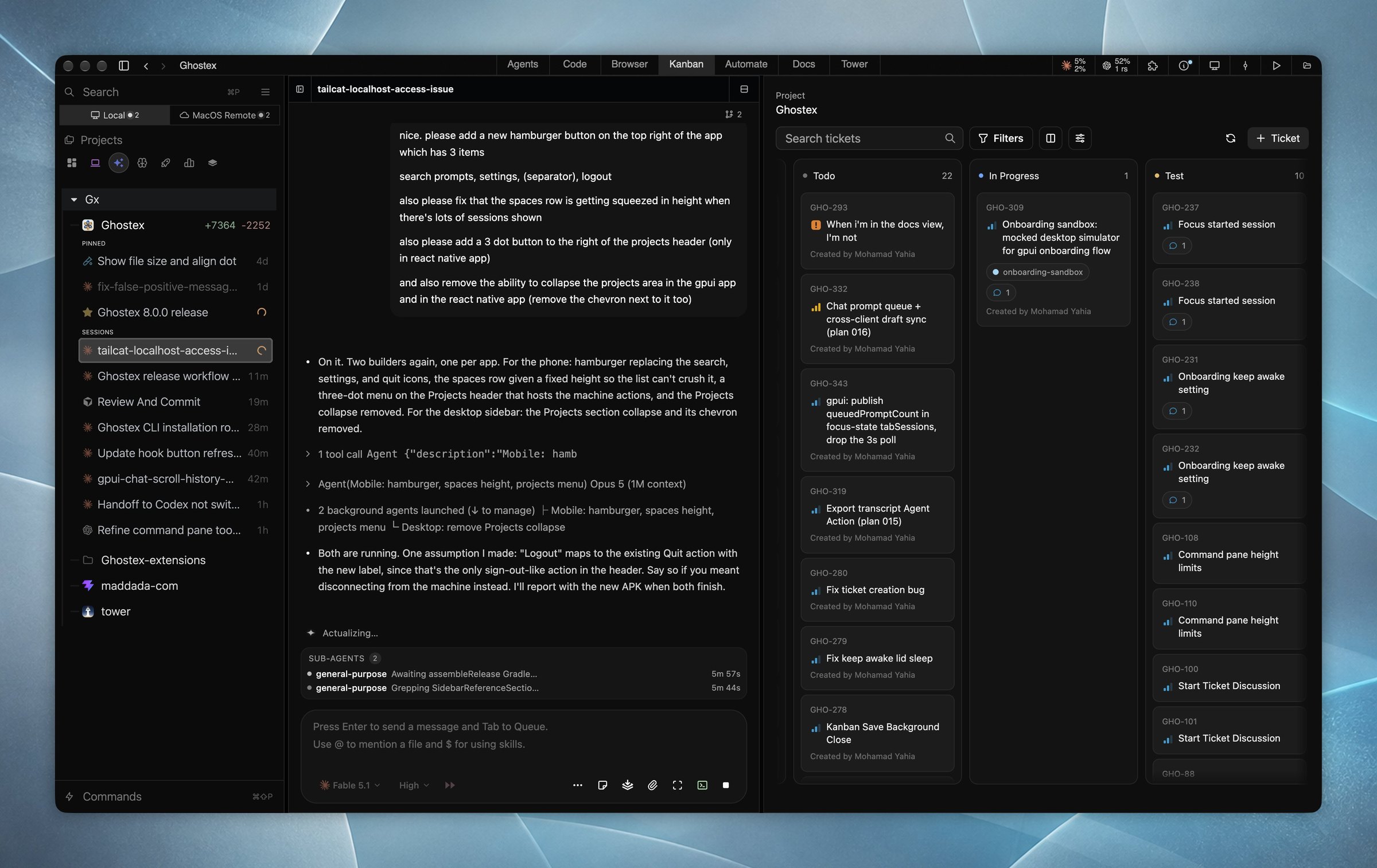Open the Commands palette at sidebar bottom
1377x868 pixels.
(170, 796)
